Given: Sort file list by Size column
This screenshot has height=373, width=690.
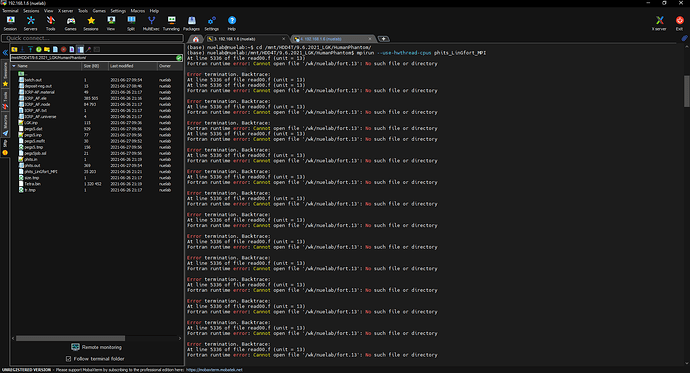Looking at the screenshot, I should (x=95, y=66).
